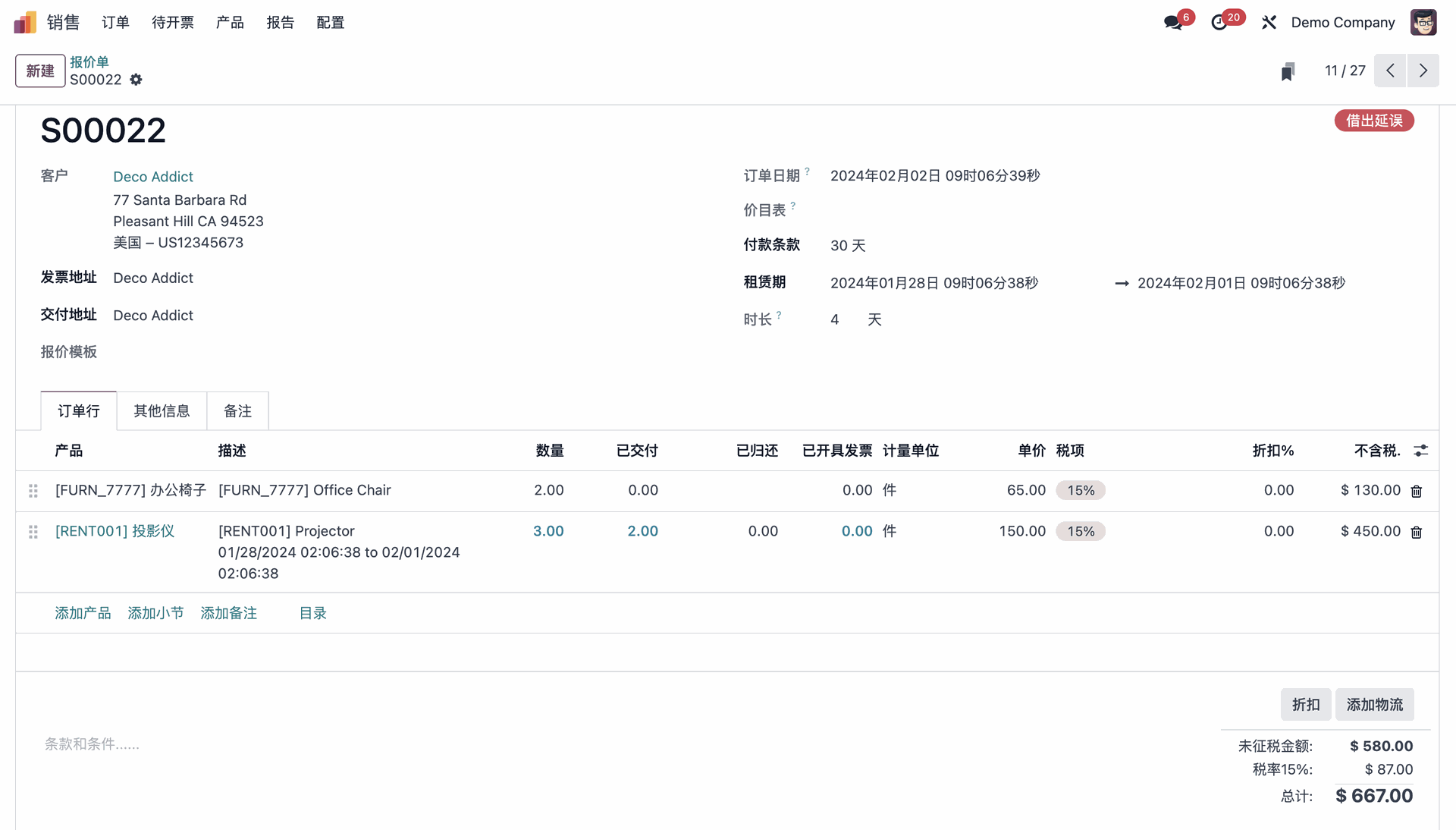The height and width of the screenshot is (830, 1456).
Task: Go to the previous record arrow
Action: (1390, 71)
